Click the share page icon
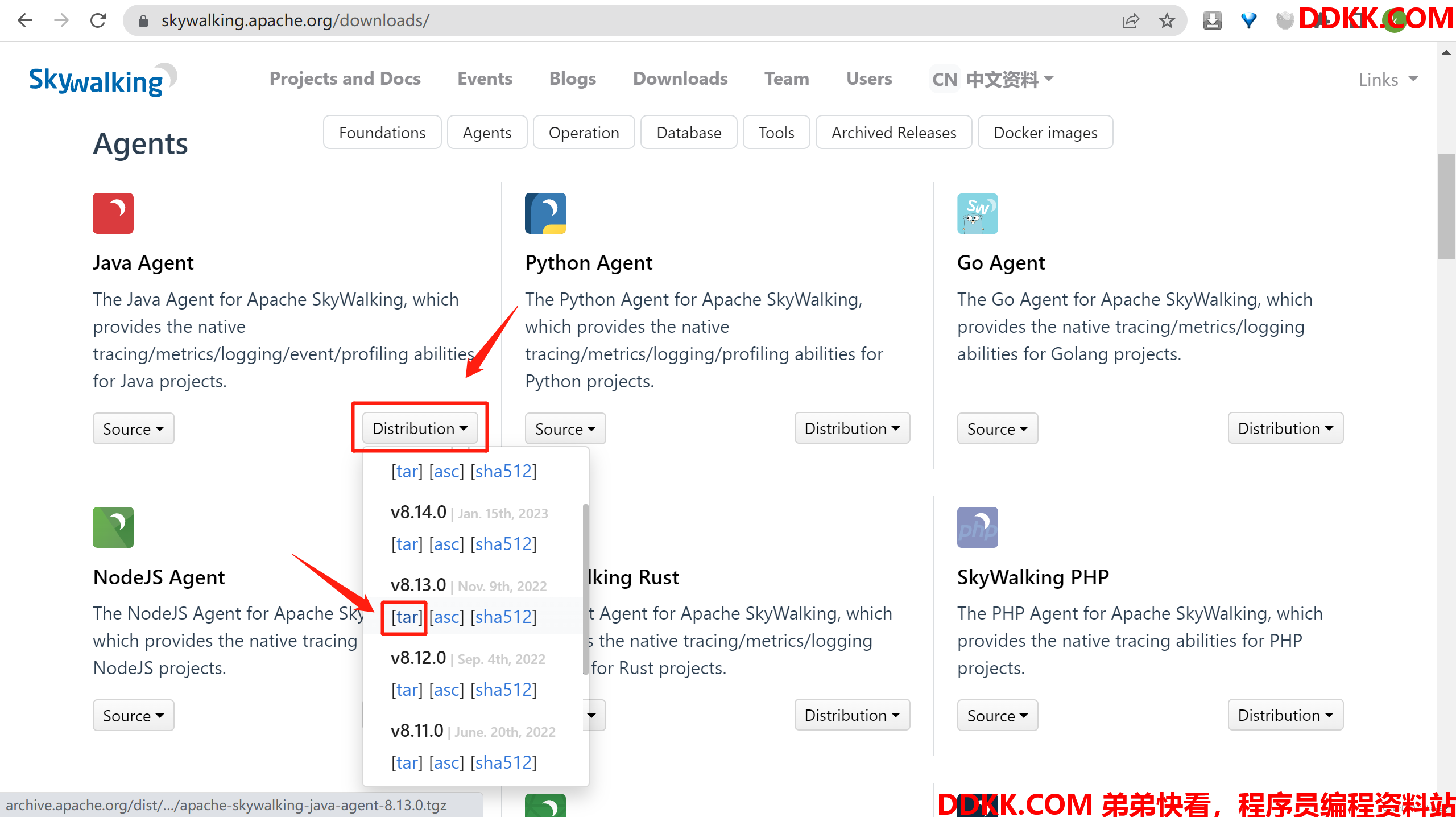1456x817 pixels. click(1131, 21)
